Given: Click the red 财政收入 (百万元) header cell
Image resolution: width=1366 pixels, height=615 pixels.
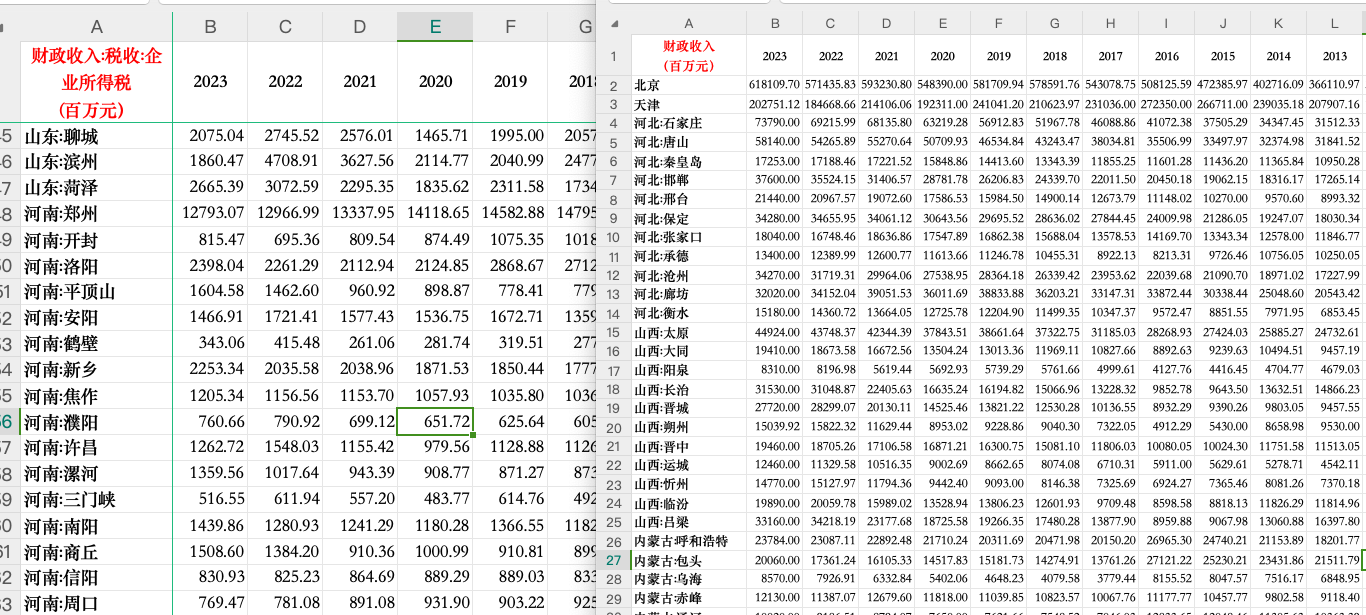Looking at the screenshot, I should pyautogui.click(x=688, y=55).
